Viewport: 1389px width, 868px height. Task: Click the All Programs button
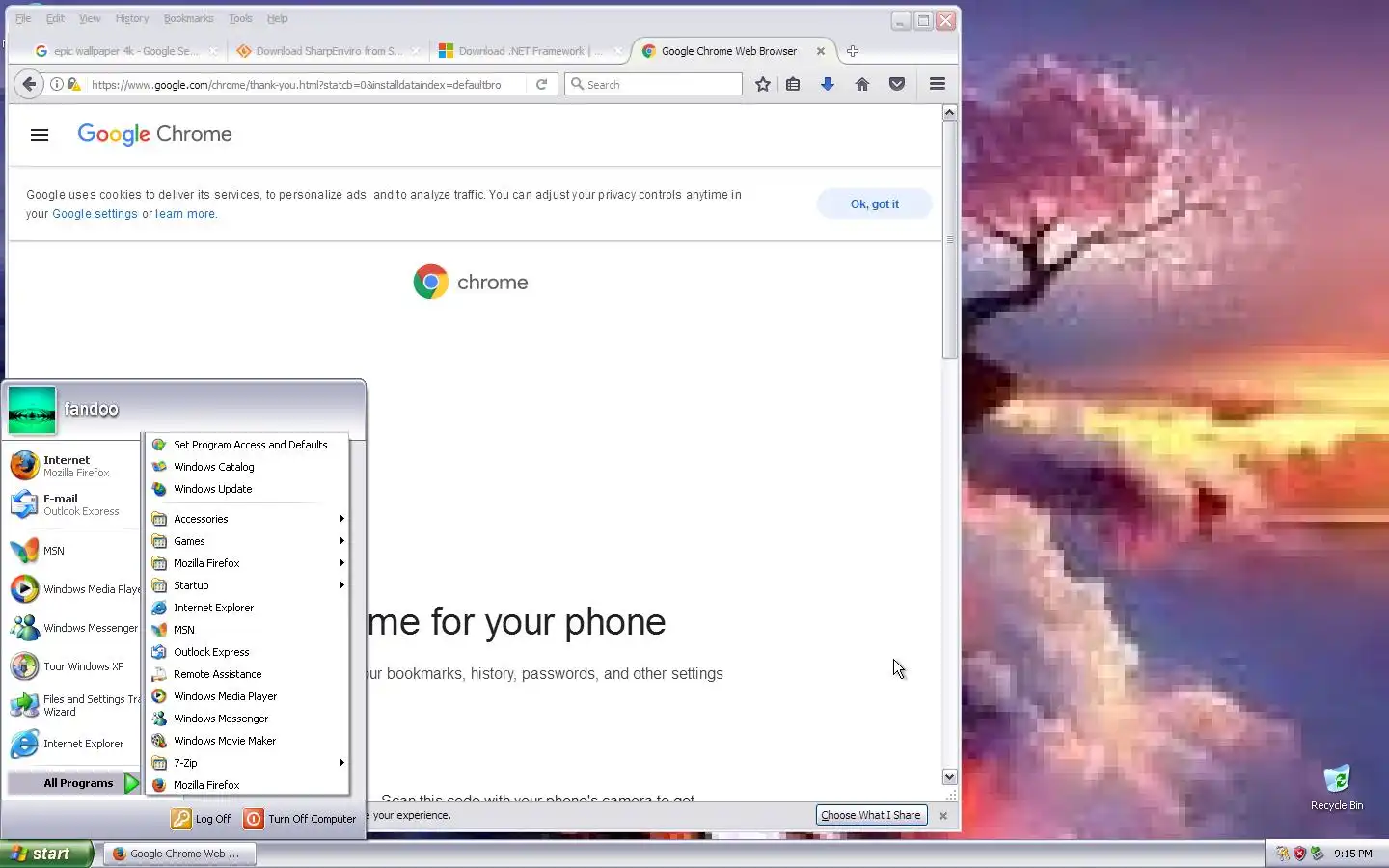[74, 783]
